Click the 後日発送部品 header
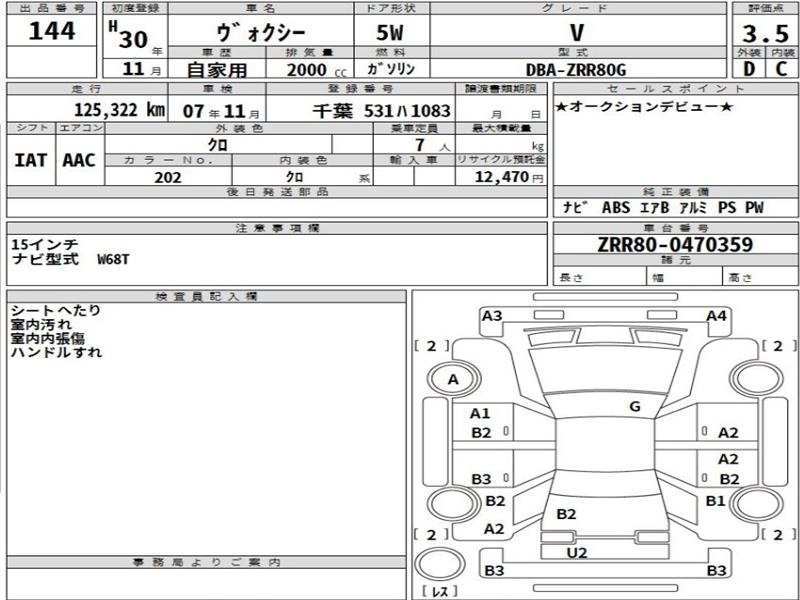This screenshot has height=600, width=800. point(277,192)
